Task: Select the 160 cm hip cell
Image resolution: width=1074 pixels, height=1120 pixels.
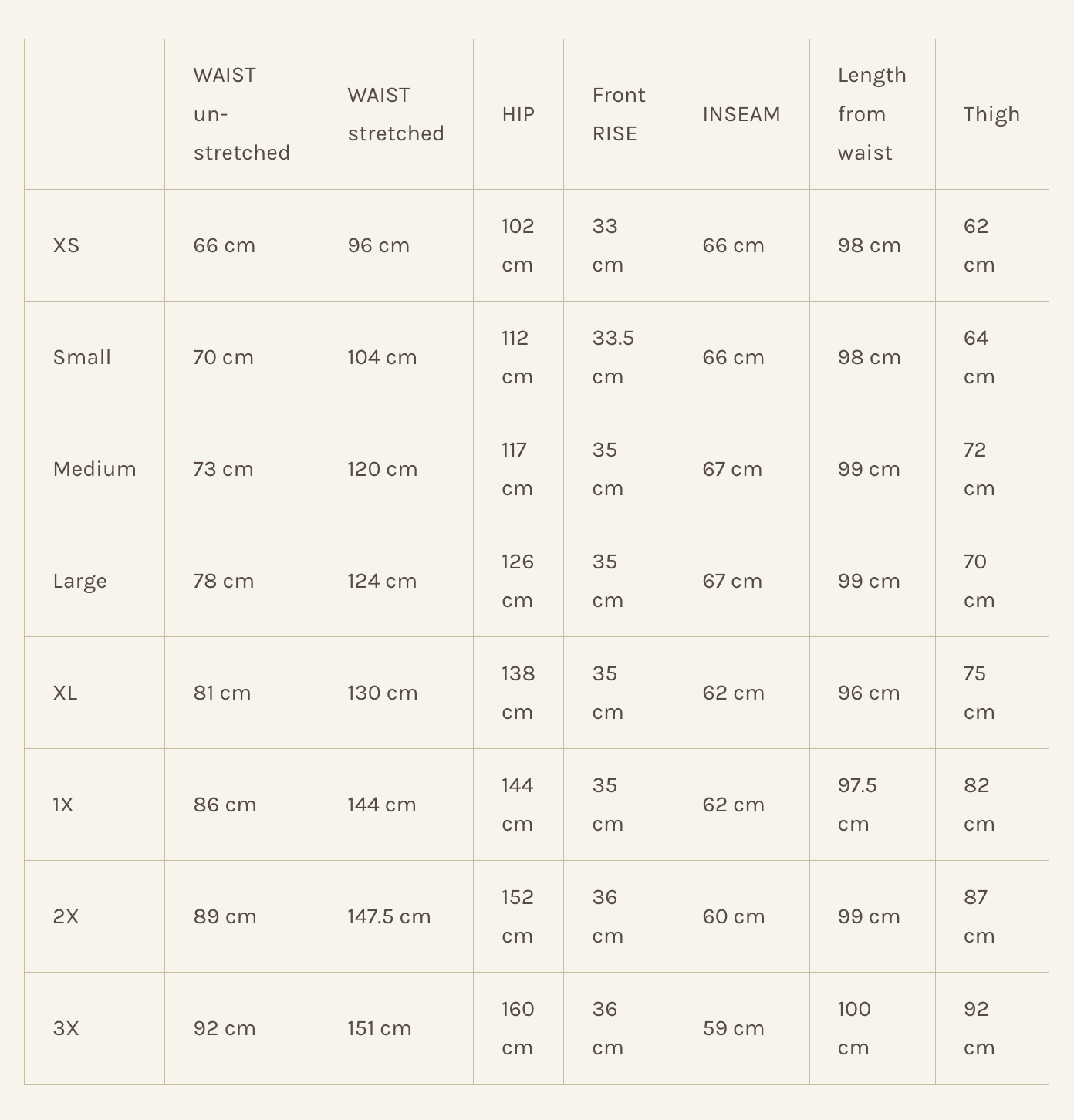Action: point(518,1028)
